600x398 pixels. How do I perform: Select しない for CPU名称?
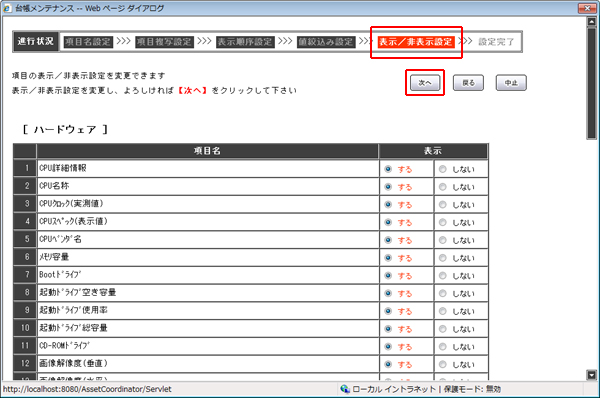pos(443,187)
